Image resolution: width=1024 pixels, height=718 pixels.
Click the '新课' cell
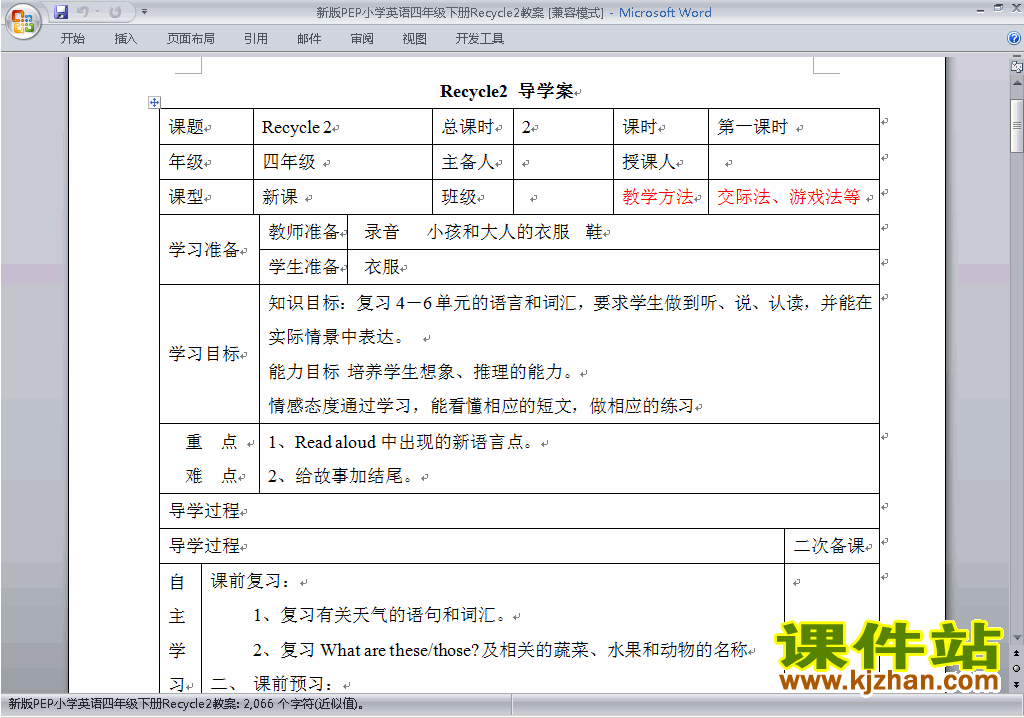pos(343,197)
